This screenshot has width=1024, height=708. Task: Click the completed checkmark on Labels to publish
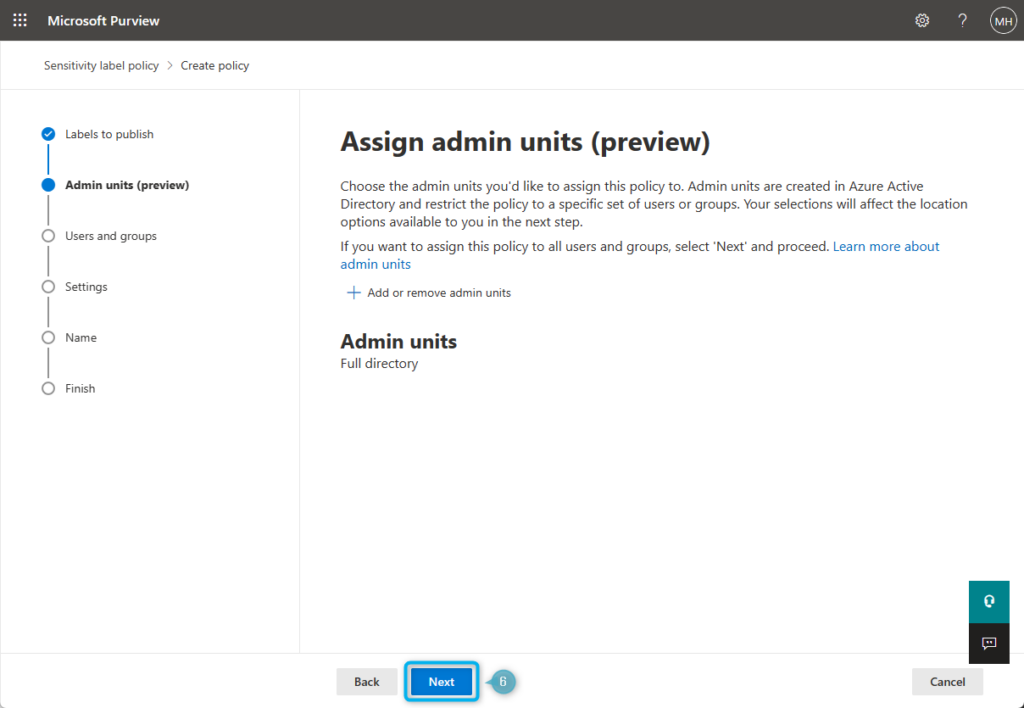tap(47, 133)
